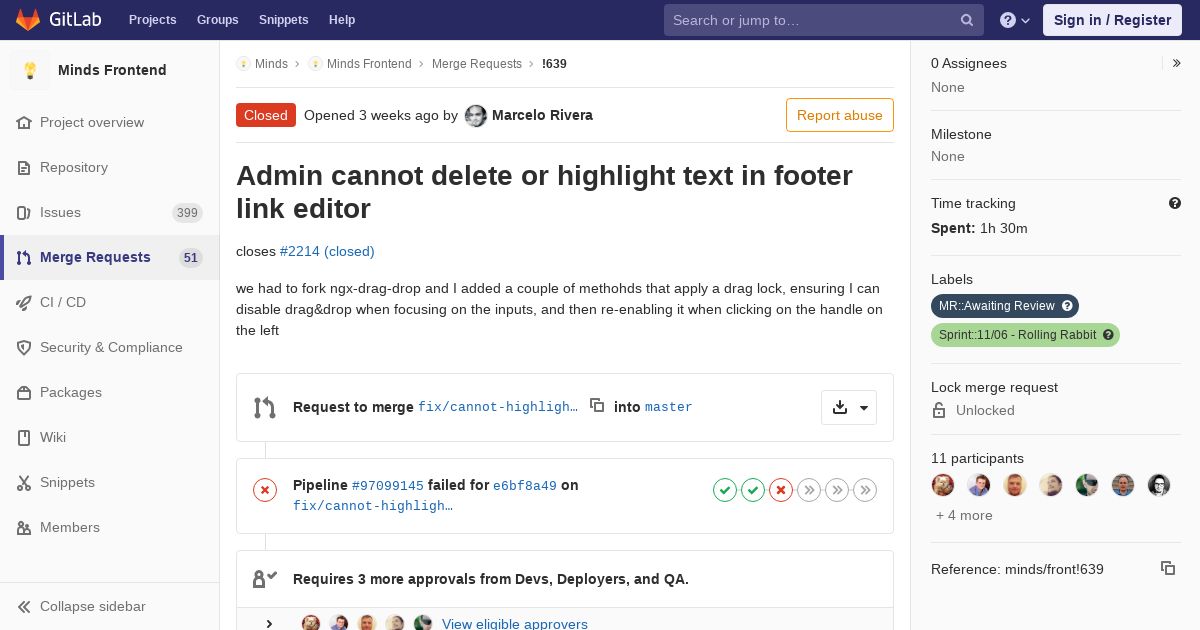Show the + 4 more participants

(964, 515)
